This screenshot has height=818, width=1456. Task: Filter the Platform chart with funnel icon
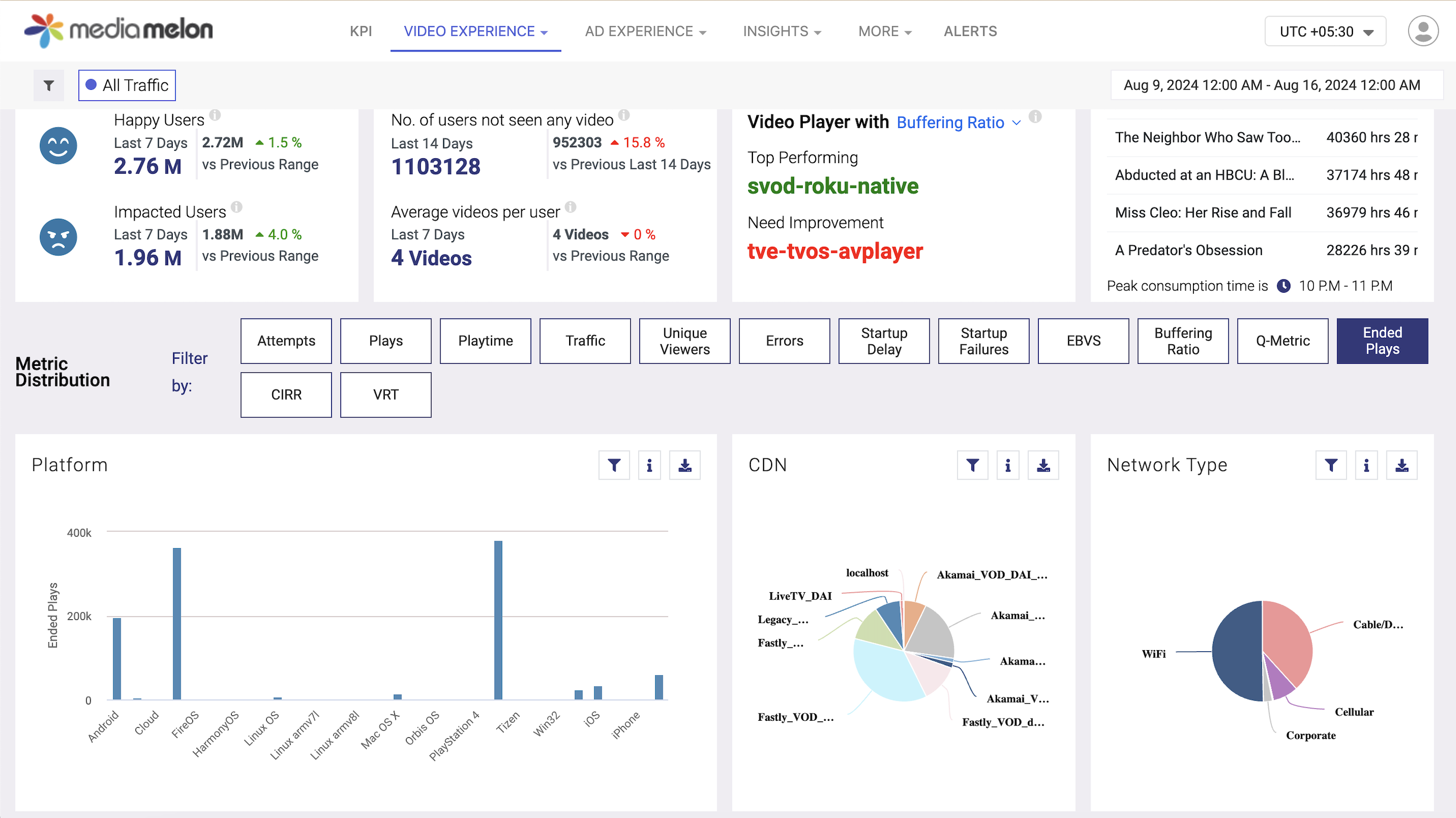click(614, 465)
